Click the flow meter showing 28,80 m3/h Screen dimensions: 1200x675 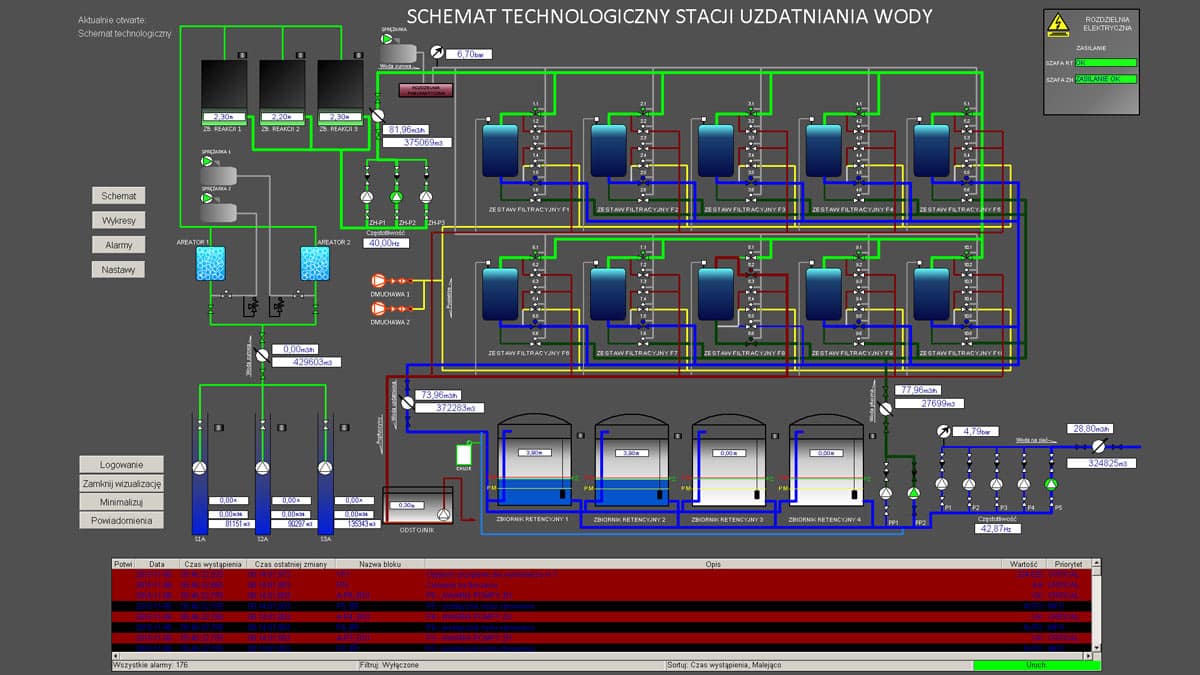1098,447
